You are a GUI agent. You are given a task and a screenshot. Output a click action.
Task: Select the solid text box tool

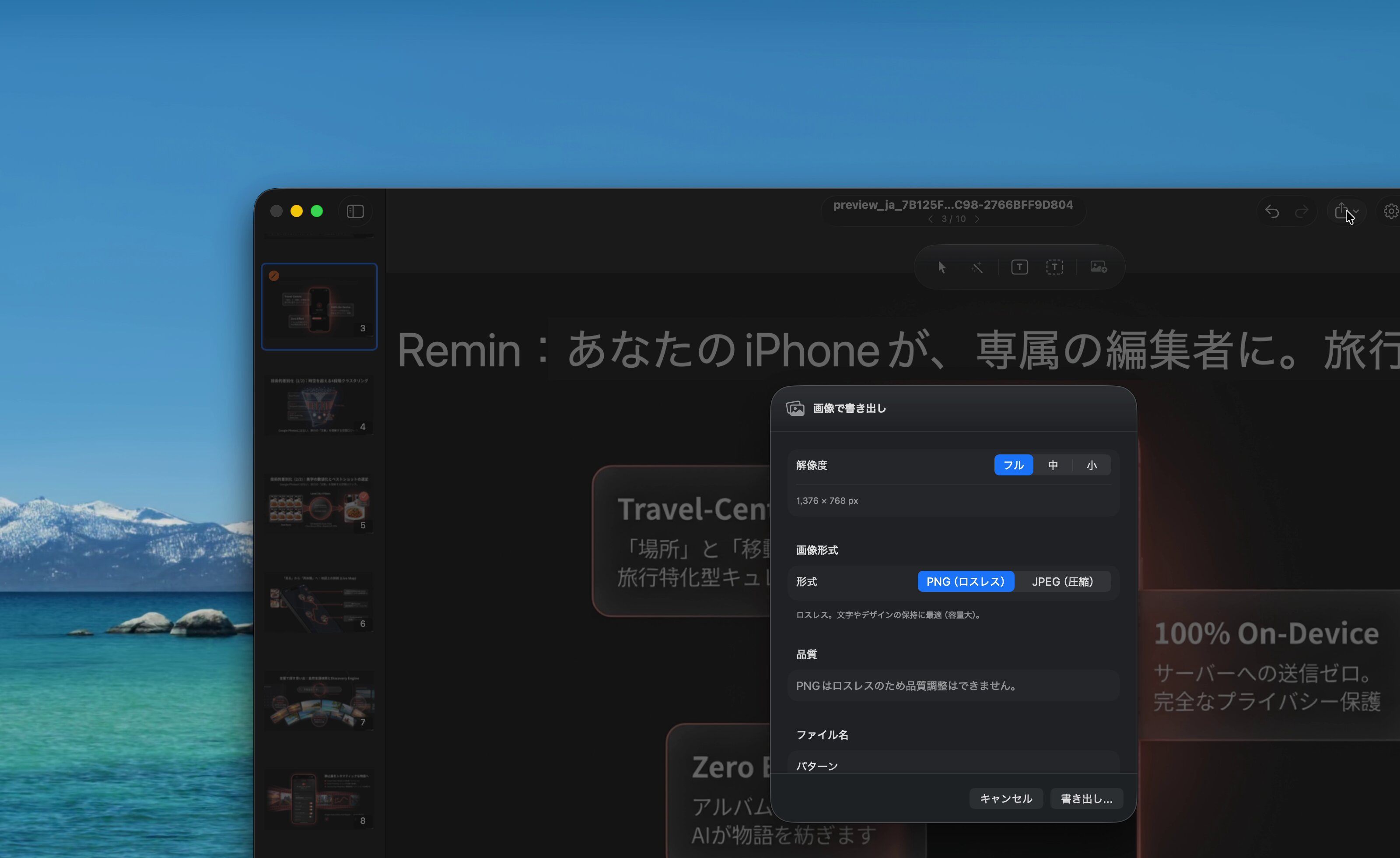click(1019, 267)
